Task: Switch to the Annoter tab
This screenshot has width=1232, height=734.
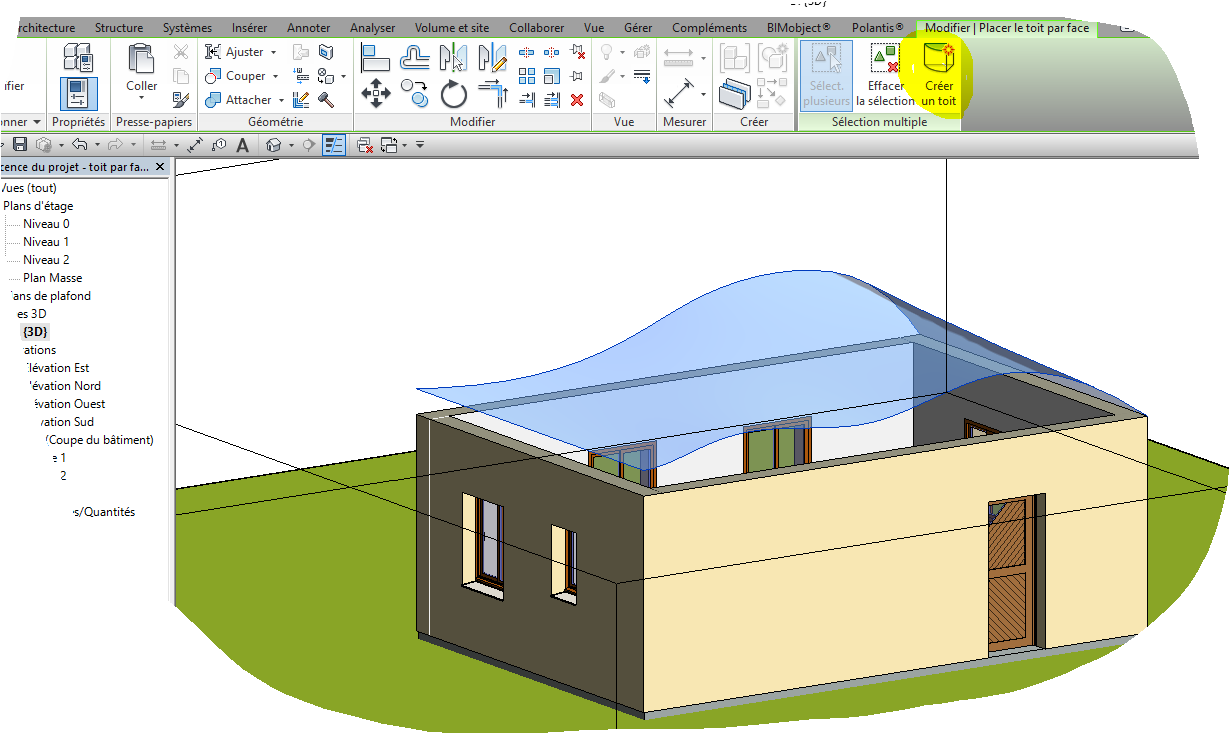Action: [x=308, y=28]
